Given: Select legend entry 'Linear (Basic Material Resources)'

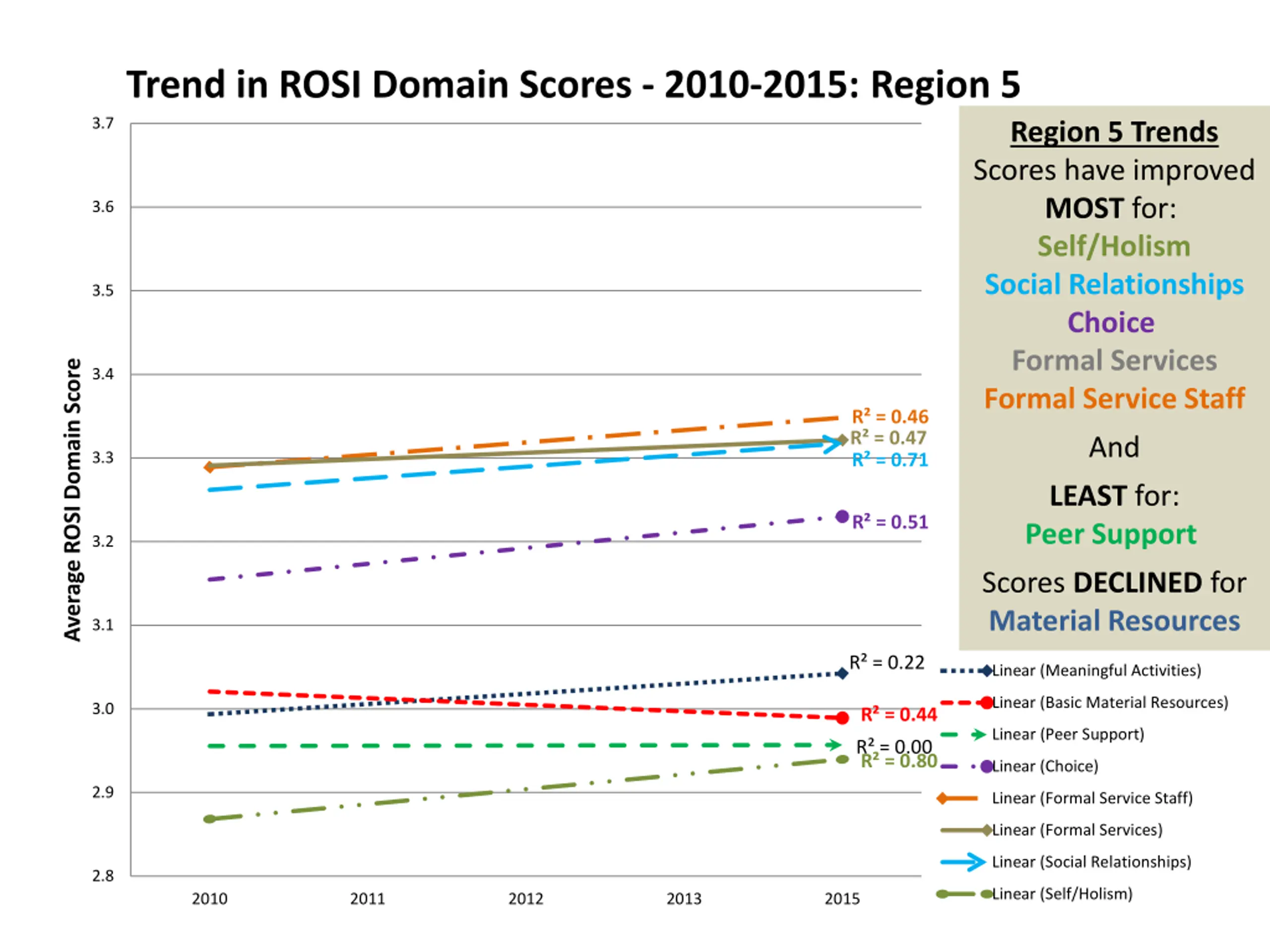Looking at the screenshot, I should (1084, 703).
